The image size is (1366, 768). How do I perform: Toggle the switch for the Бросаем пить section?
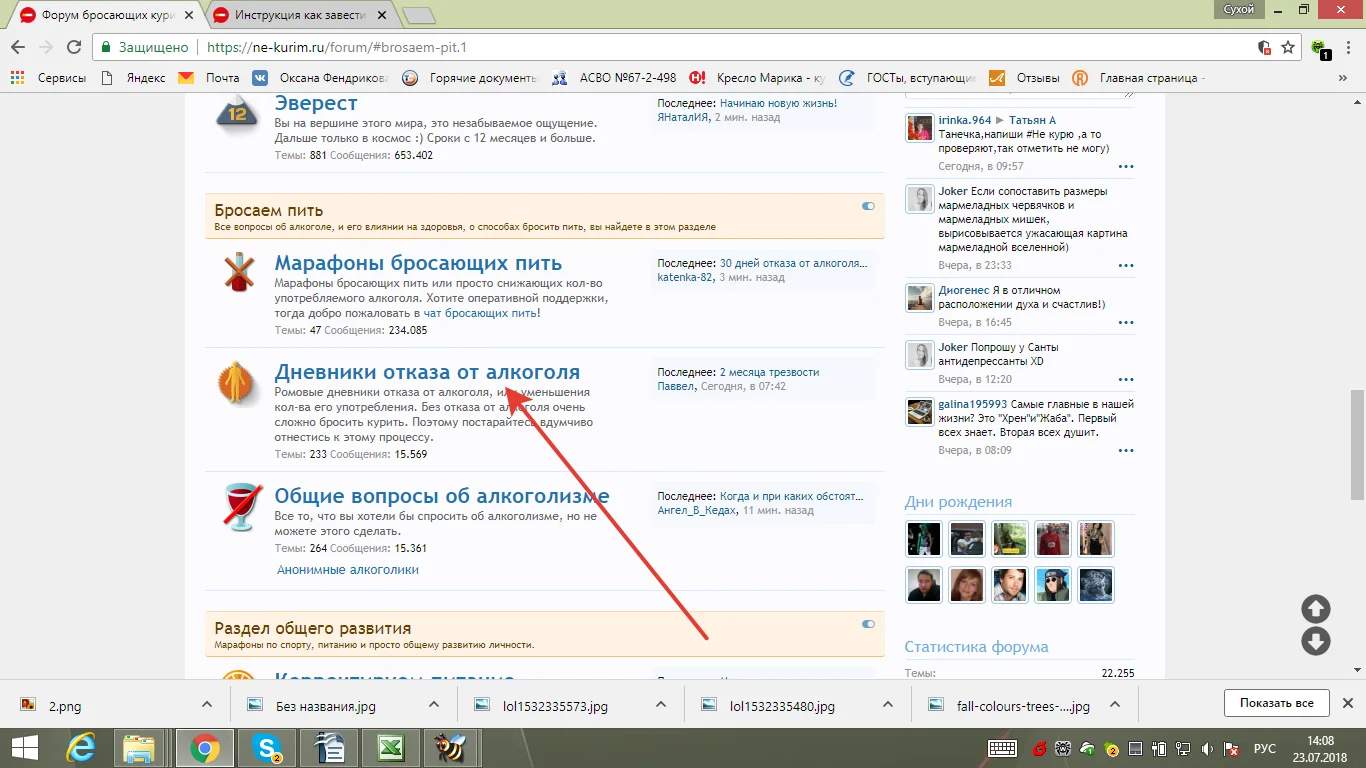[x=867, y=204]
